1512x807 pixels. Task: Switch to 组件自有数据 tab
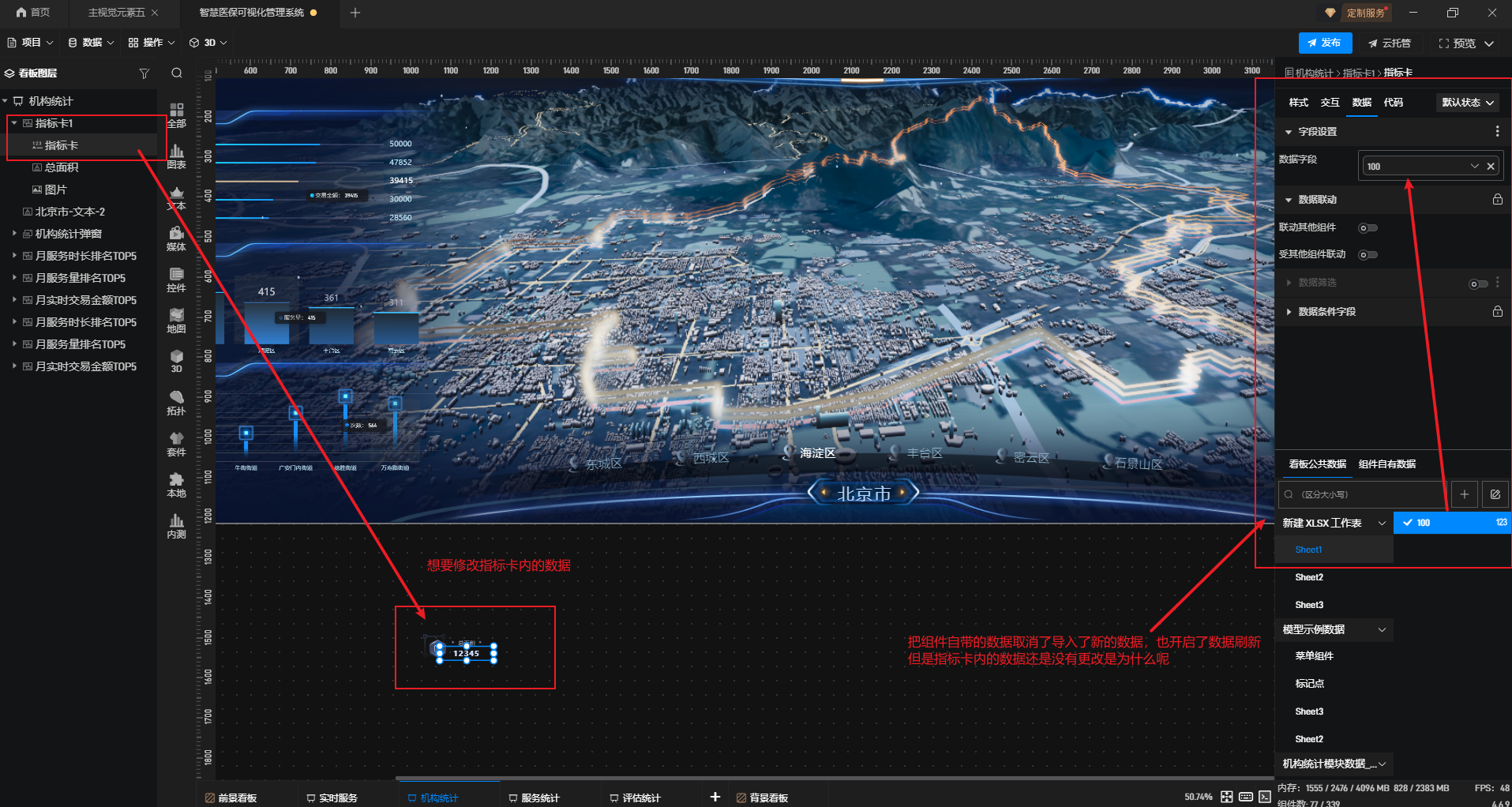coord(1386,464)
